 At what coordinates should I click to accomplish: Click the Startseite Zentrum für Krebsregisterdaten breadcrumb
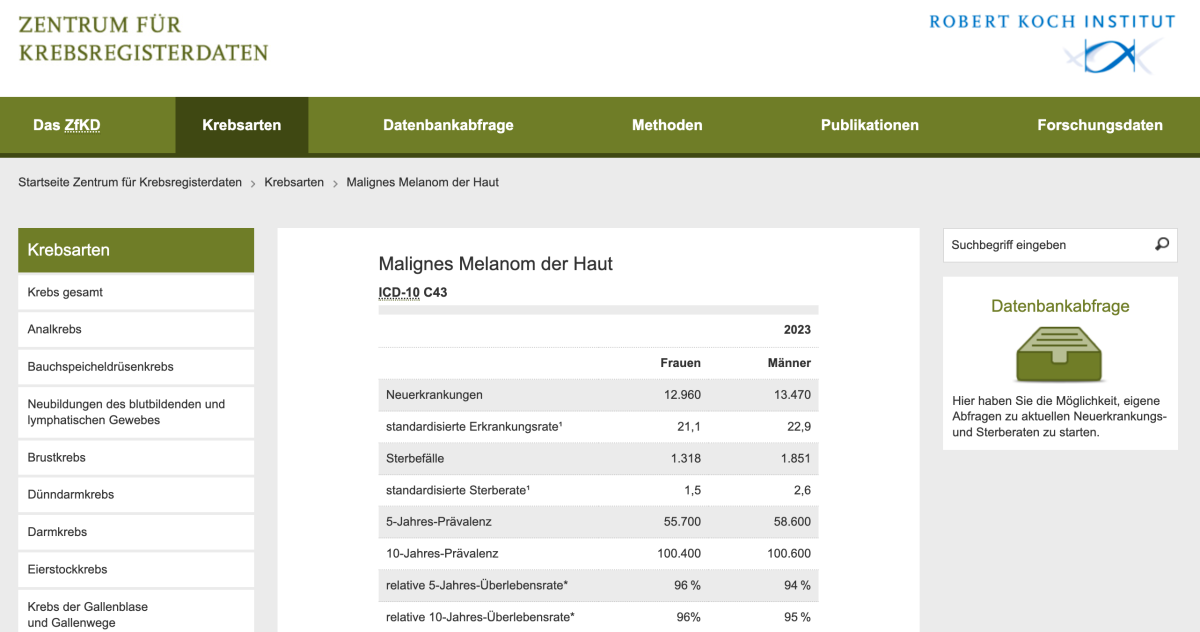pyautogui.click(x=130, y=182)
